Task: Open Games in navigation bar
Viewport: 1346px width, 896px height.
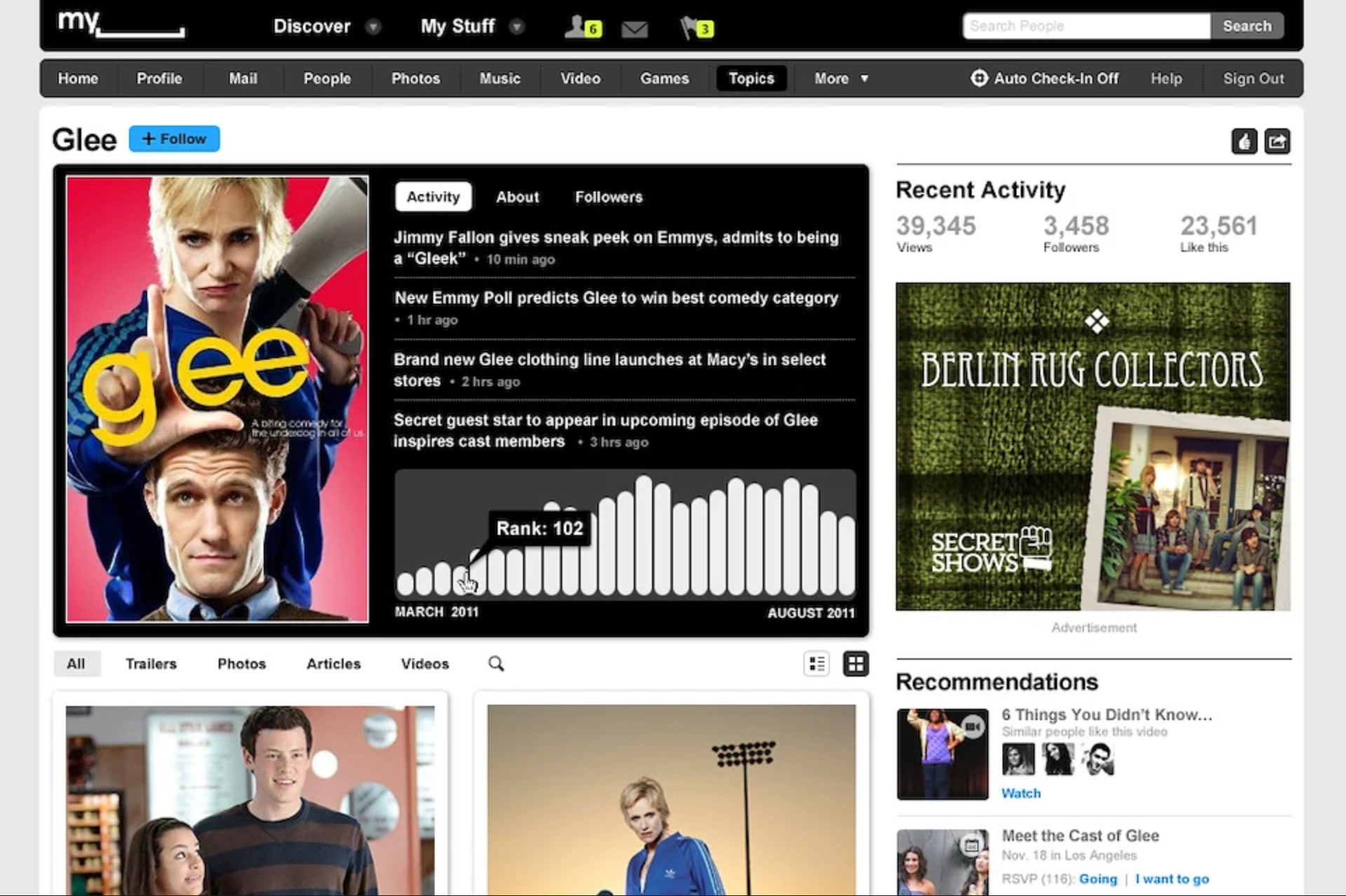Action: [665, 79]
